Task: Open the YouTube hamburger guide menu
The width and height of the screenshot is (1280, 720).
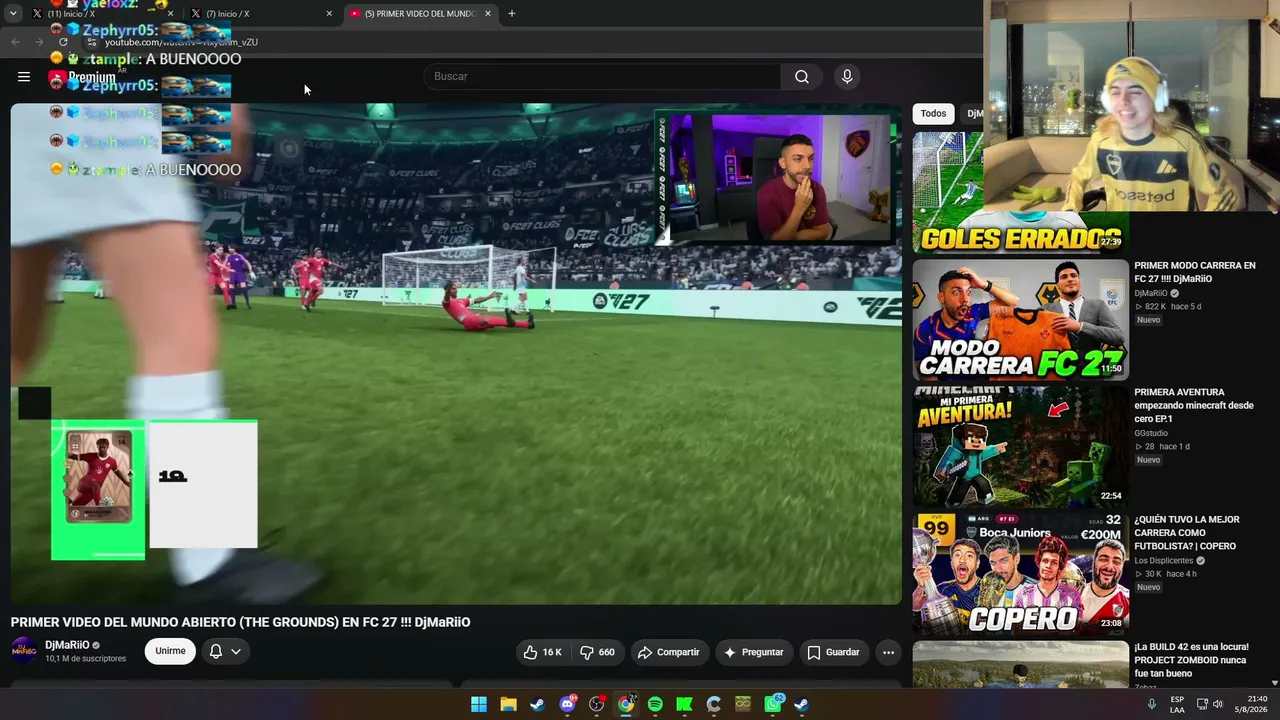Action: point(24,76)
